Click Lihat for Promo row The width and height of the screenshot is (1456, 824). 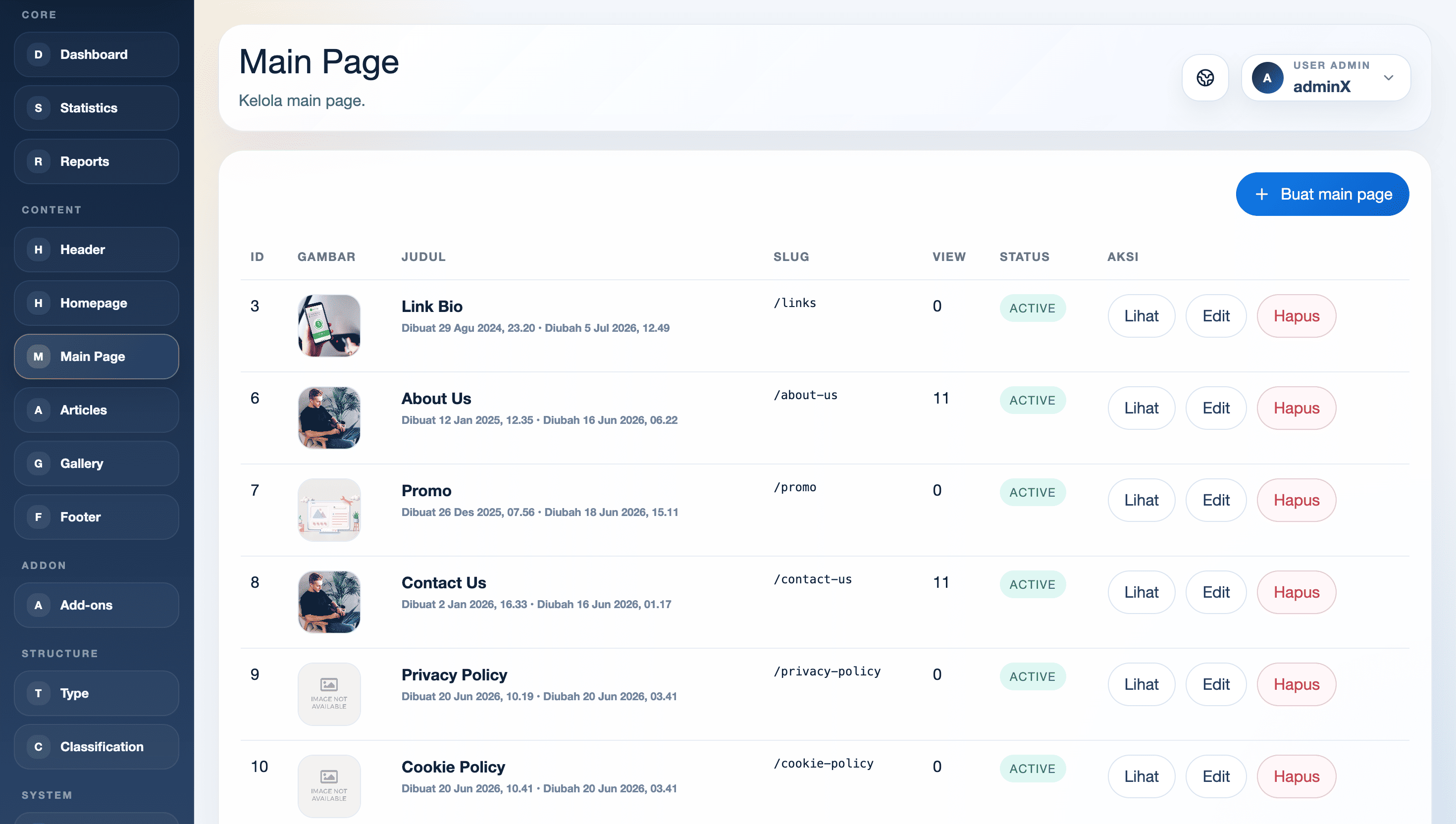click(1141, 500)
